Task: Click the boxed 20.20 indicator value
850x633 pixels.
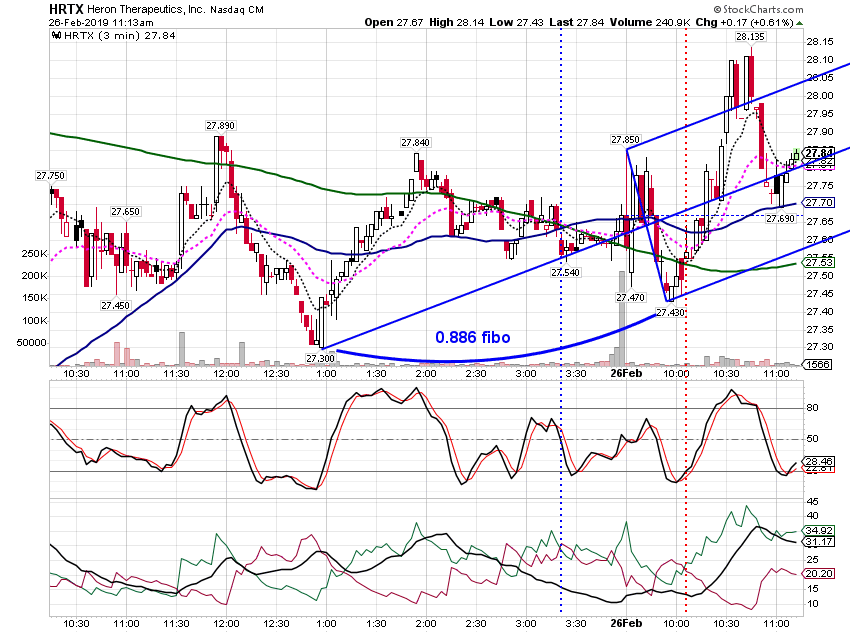Action: (x=819, y=573)
